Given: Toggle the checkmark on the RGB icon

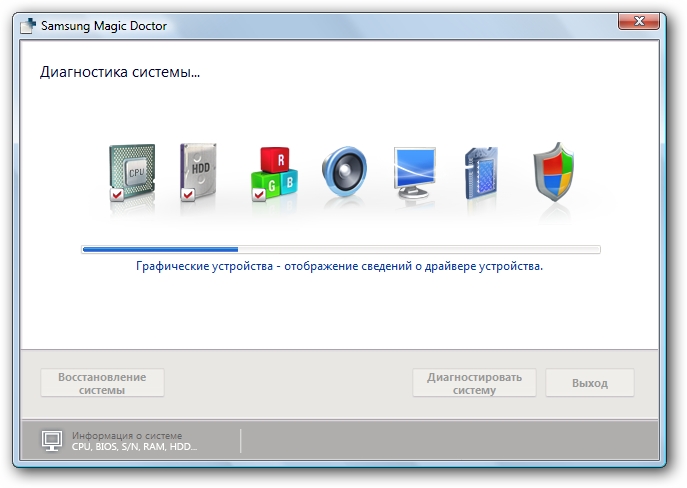Looking at the screenshot, I should pos(259,194).
